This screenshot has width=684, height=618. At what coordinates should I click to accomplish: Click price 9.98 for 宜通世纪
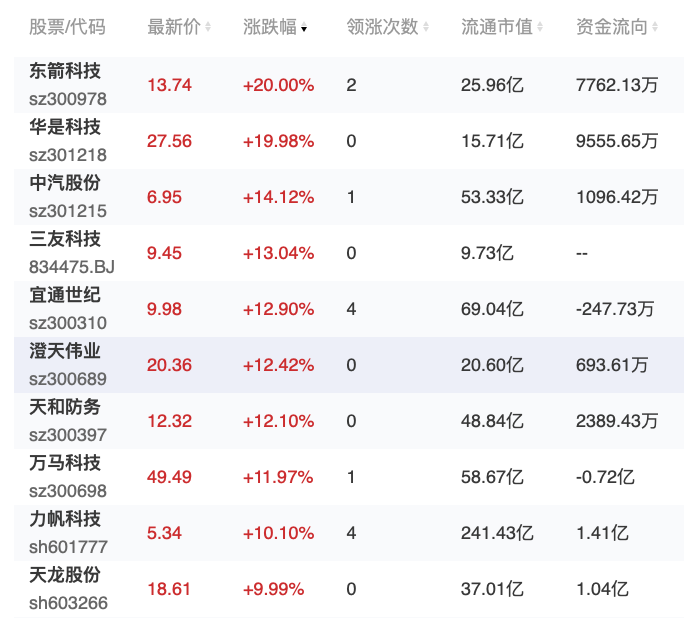tap(164, 309)
